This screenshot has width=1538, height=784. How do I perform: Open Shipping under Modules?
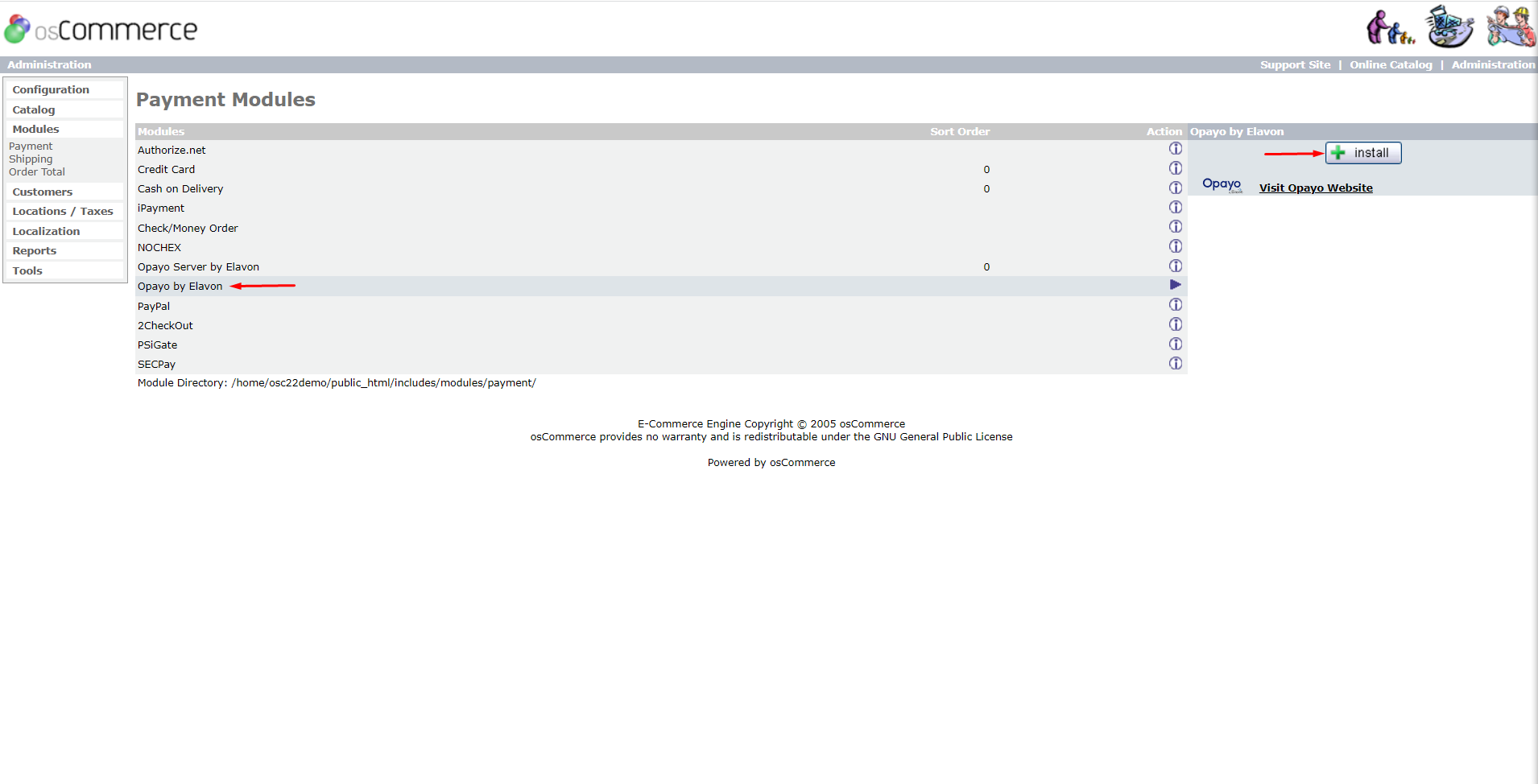[31, 159]
